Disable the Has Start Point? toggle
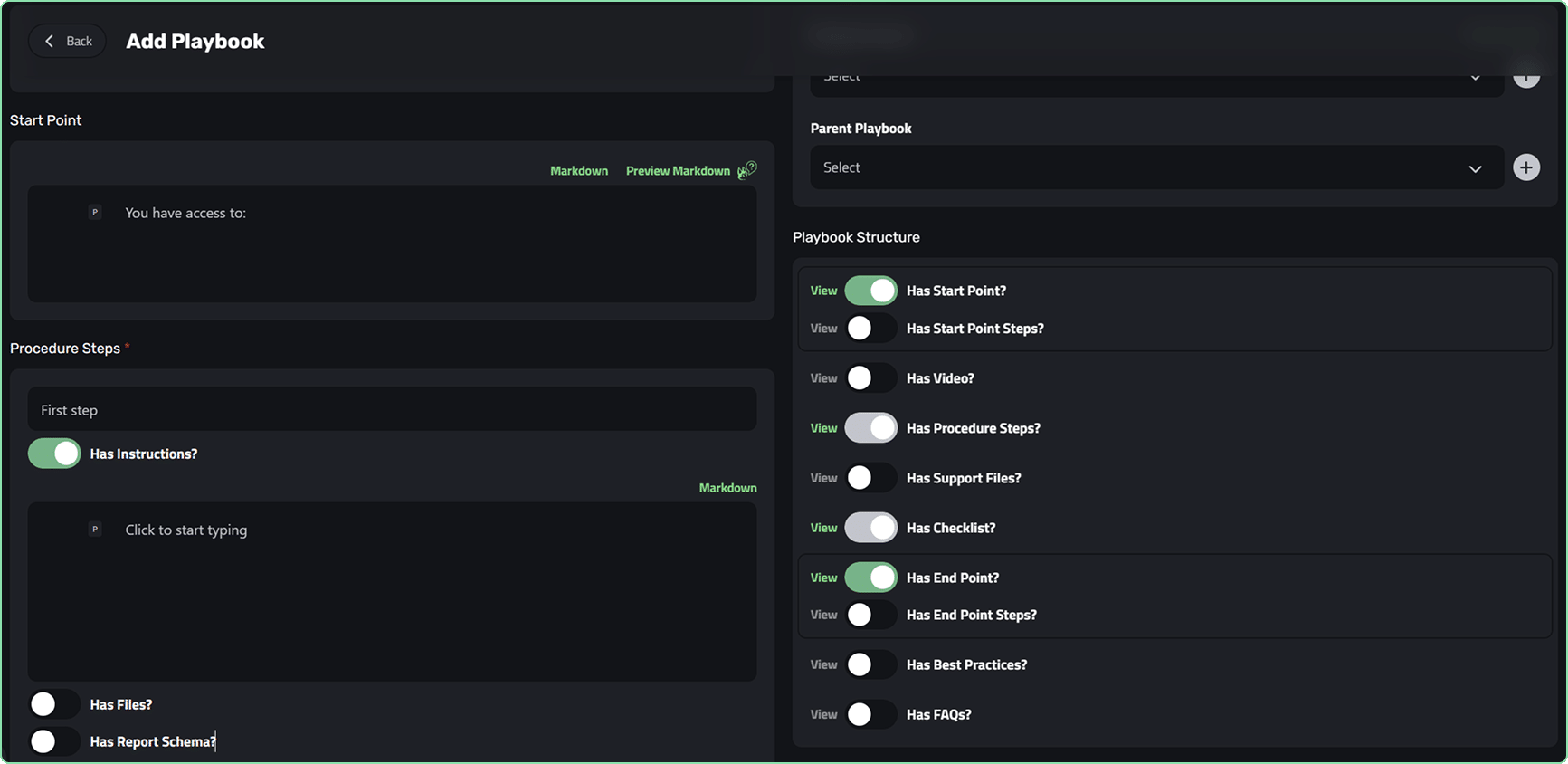The height and width of the screenshot is (764, 1568). click(x=870, y=290)
